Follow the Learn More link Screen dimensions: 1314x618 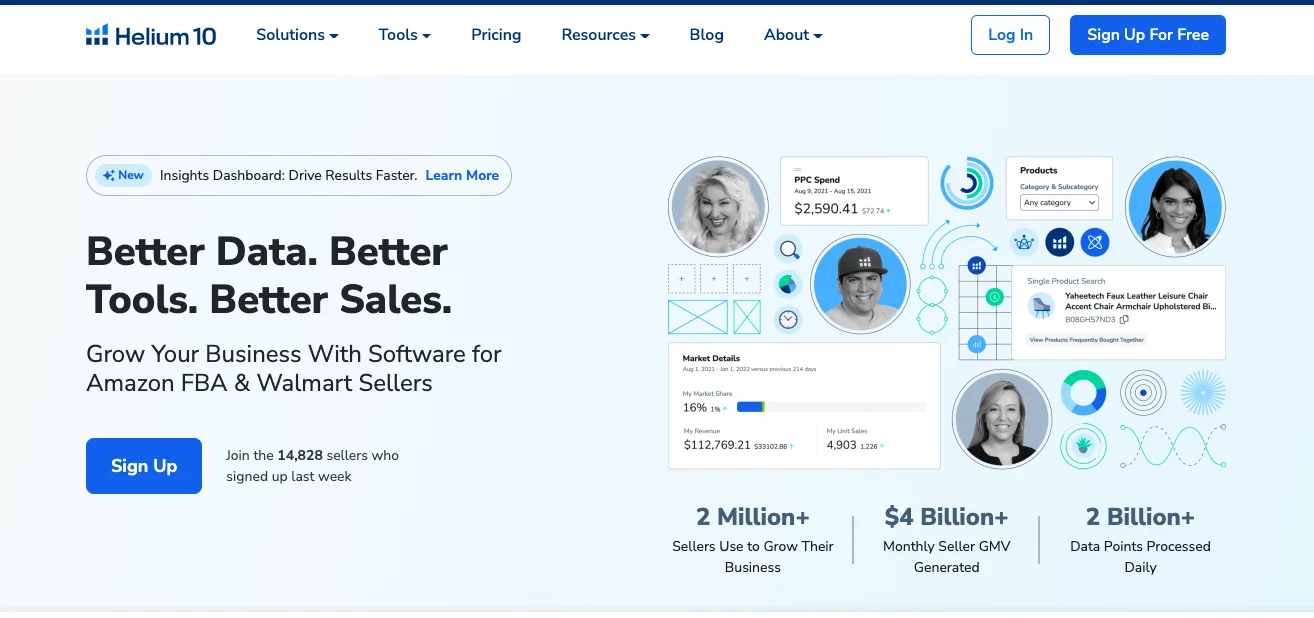[x=462, y=175]
